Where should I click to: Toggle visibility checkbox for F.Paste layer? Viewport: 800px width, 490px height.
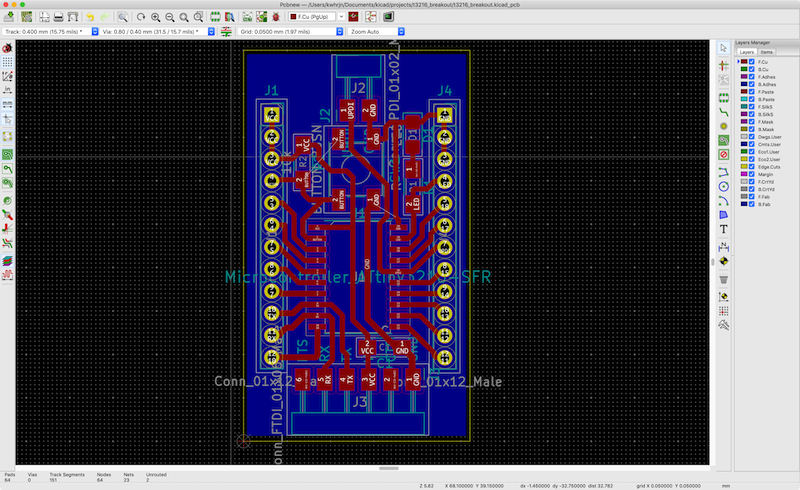click(752, 92)
